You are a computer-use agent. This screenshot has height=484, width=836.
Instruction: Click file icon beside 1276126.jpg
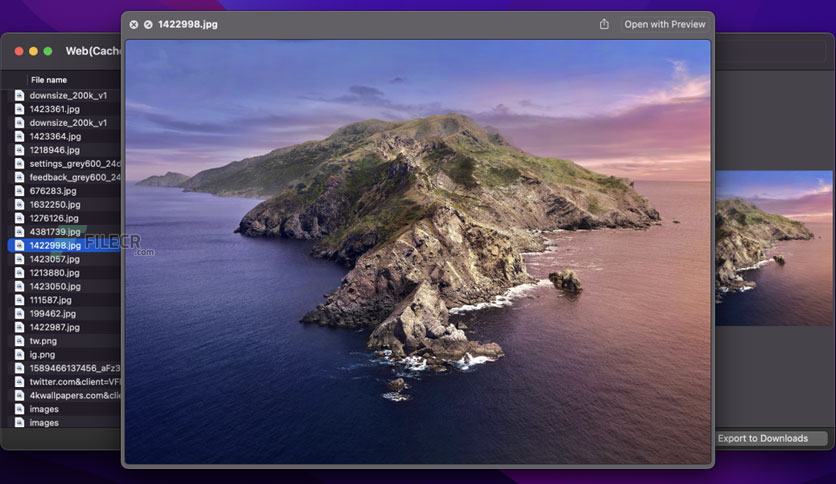point(20,218)
